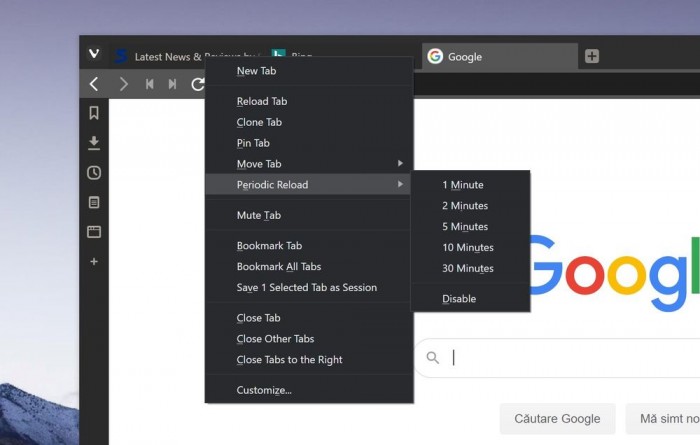Select 5 Minutes reload interval
700x445 pixels.
[x=465, y=227]
